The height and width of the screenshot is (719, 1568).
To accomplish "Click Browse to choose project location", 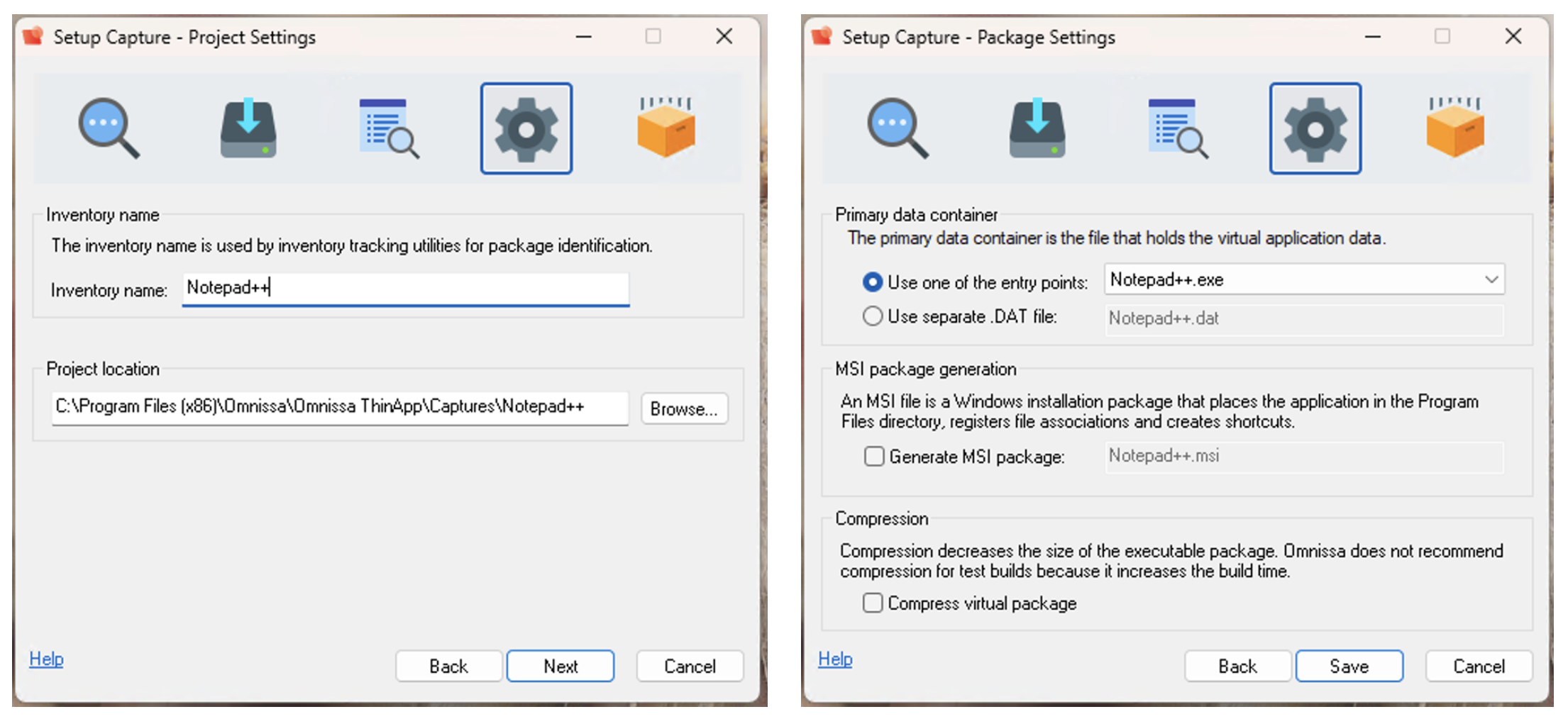I will [x=684, y=408].
